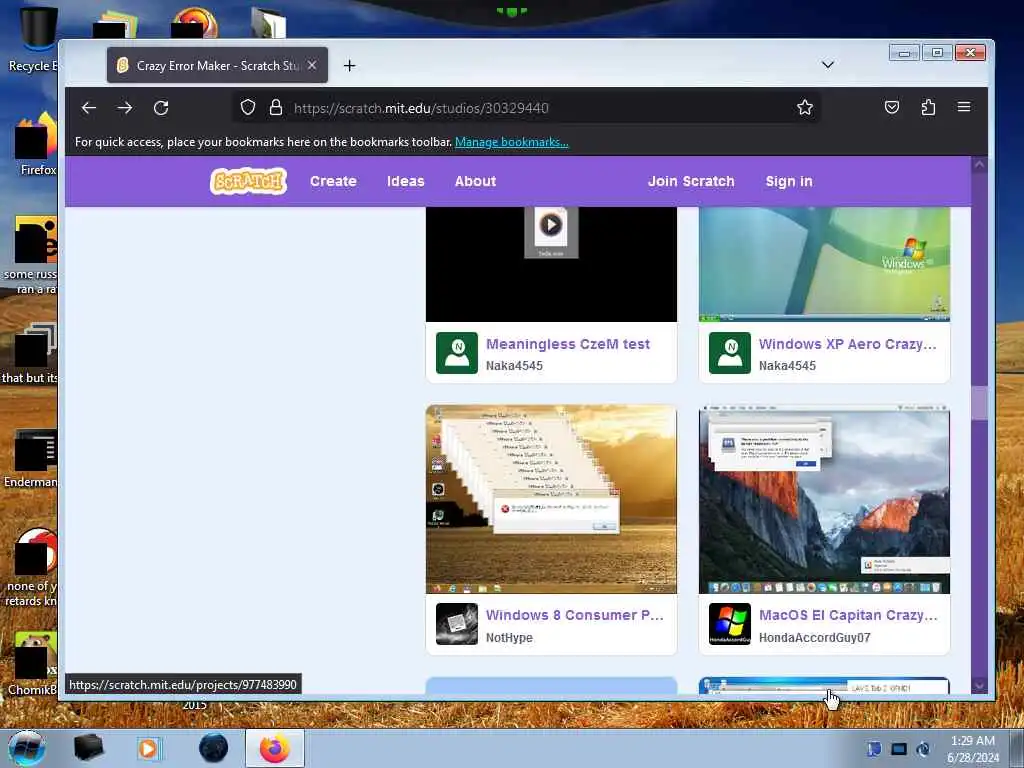Click Naka4545 under Meaningless CzeM test

click(514, 366)
